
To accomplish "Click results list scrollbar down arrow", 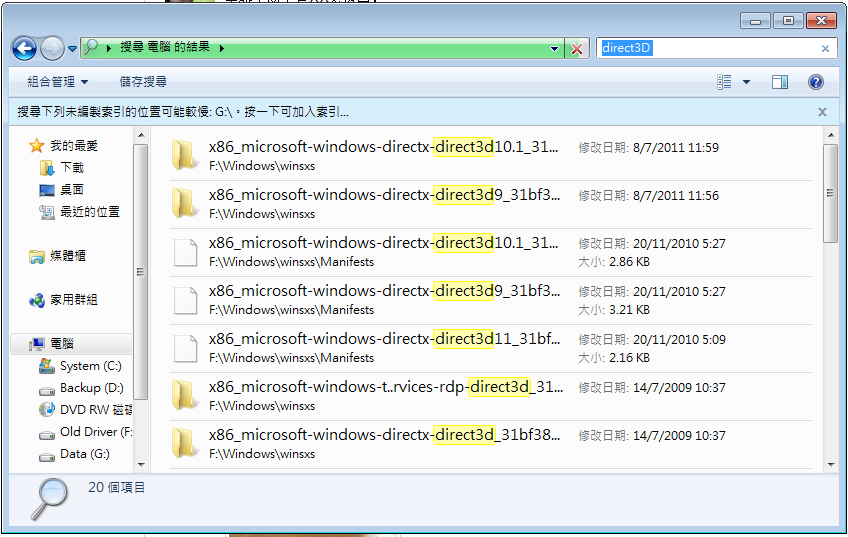I will [x=831, y=465].
